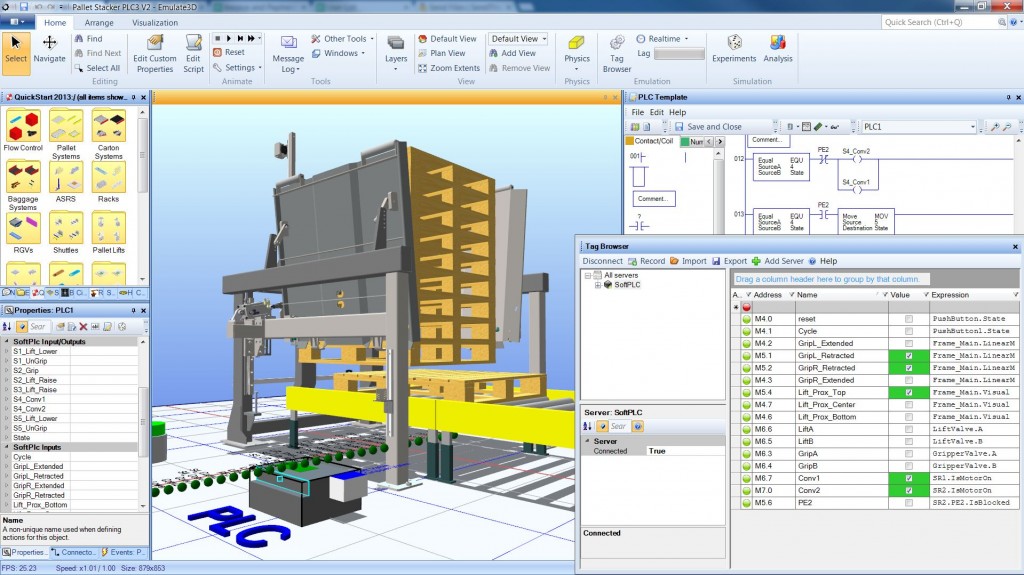The height and width of the screenshot is (575, 1024).
Task: Open the Tag Browser from ribbon
Action: pyautogui.click(x=616, y=54)
